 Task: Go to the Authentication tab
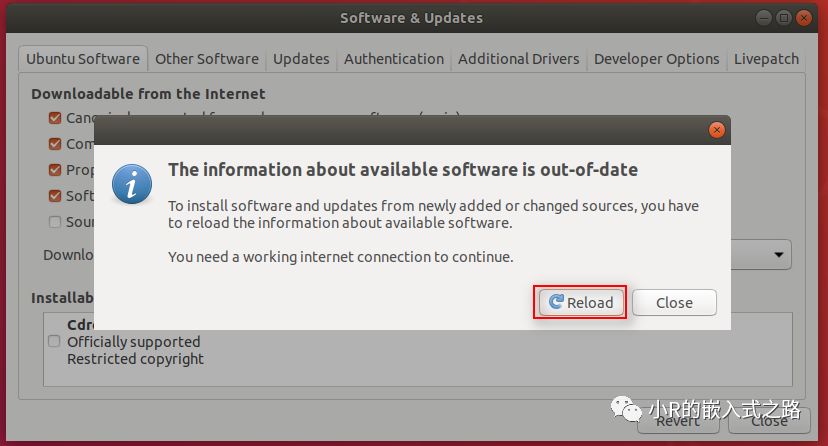(394, 59)
